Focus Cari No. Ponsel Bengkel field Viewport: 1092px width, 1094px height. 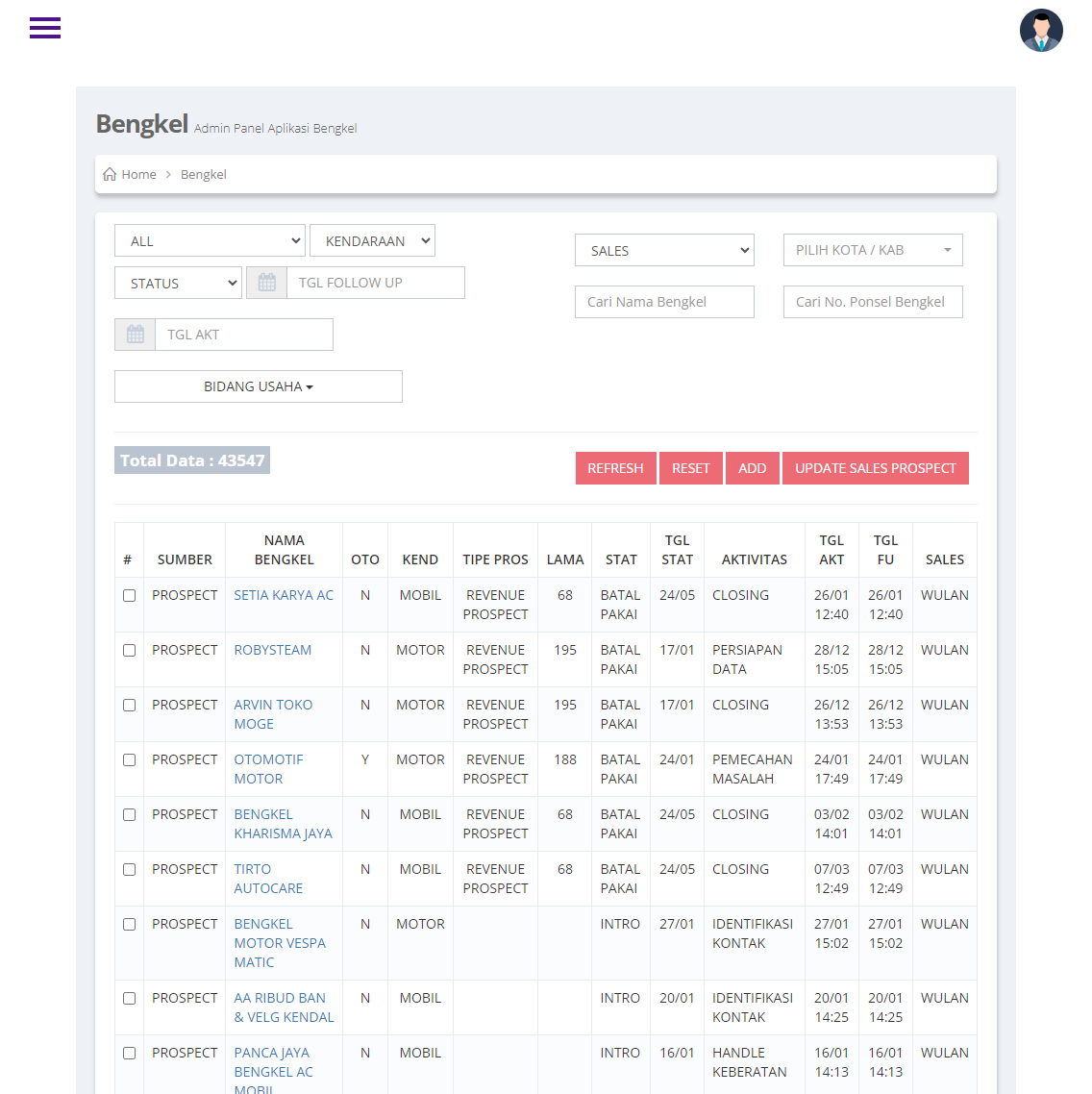(x=873, y=302)
